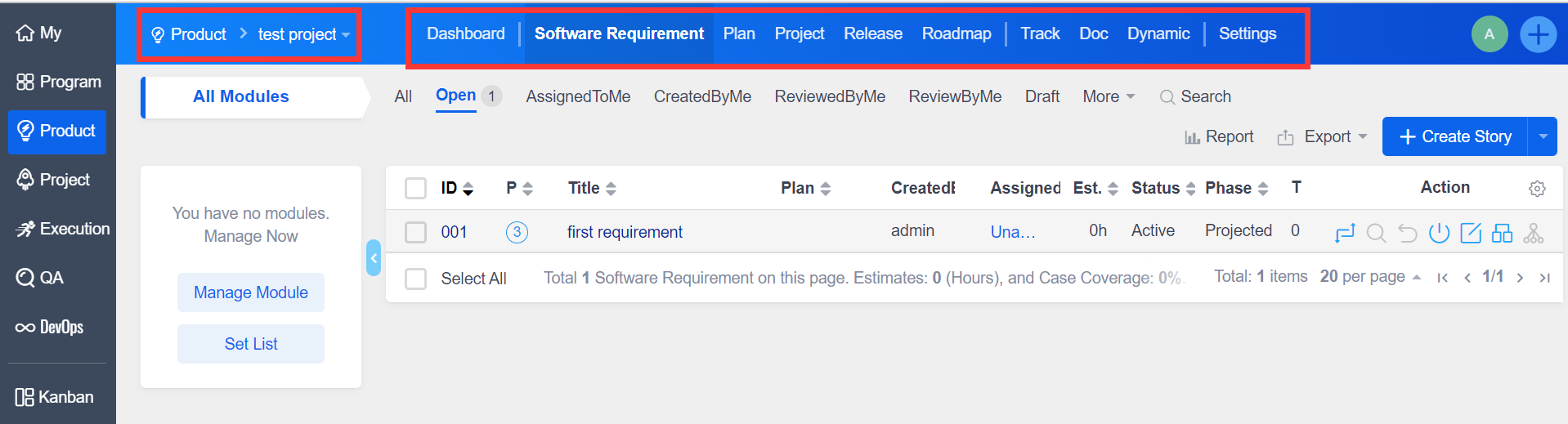Open table column settings gear
This screenshot has width=1568, height=424.
1536,189
